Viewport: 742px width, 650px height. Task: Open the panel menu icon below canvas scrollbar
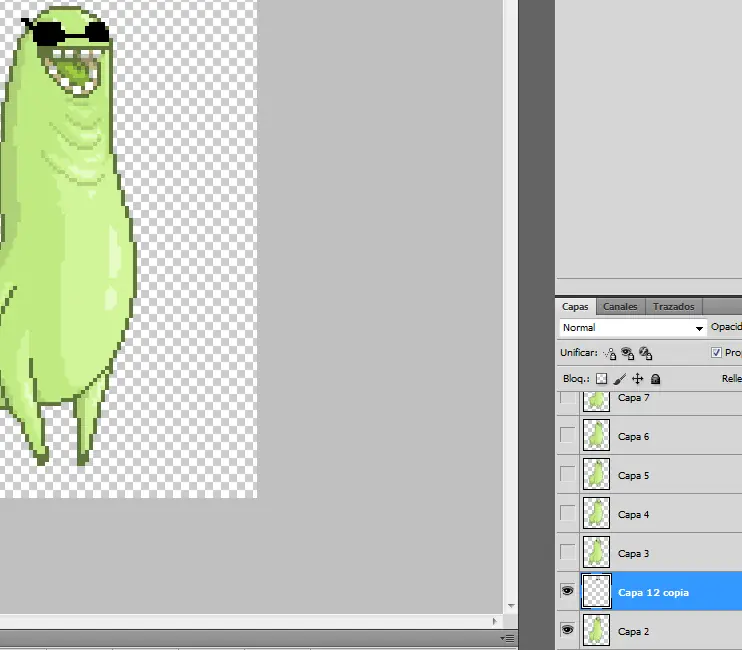click(509, 638)
